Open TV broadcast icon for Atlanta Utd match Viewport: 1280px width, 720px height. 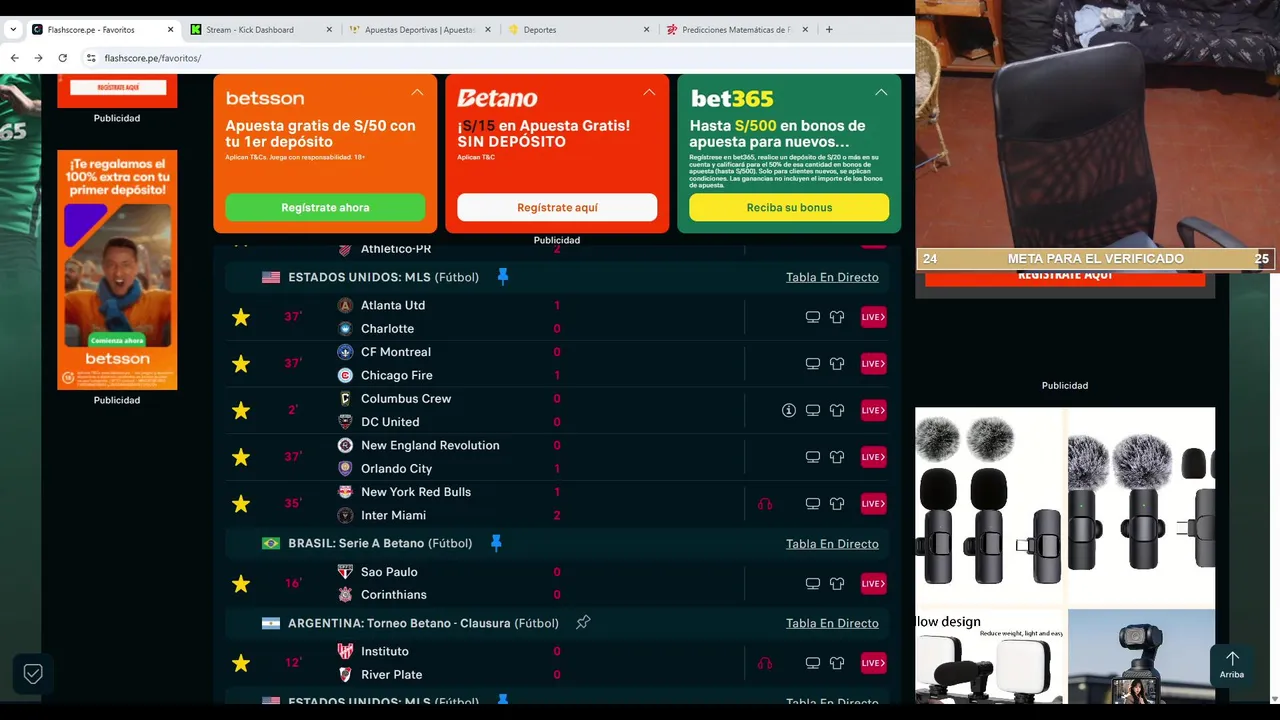(x=813, y=317)
